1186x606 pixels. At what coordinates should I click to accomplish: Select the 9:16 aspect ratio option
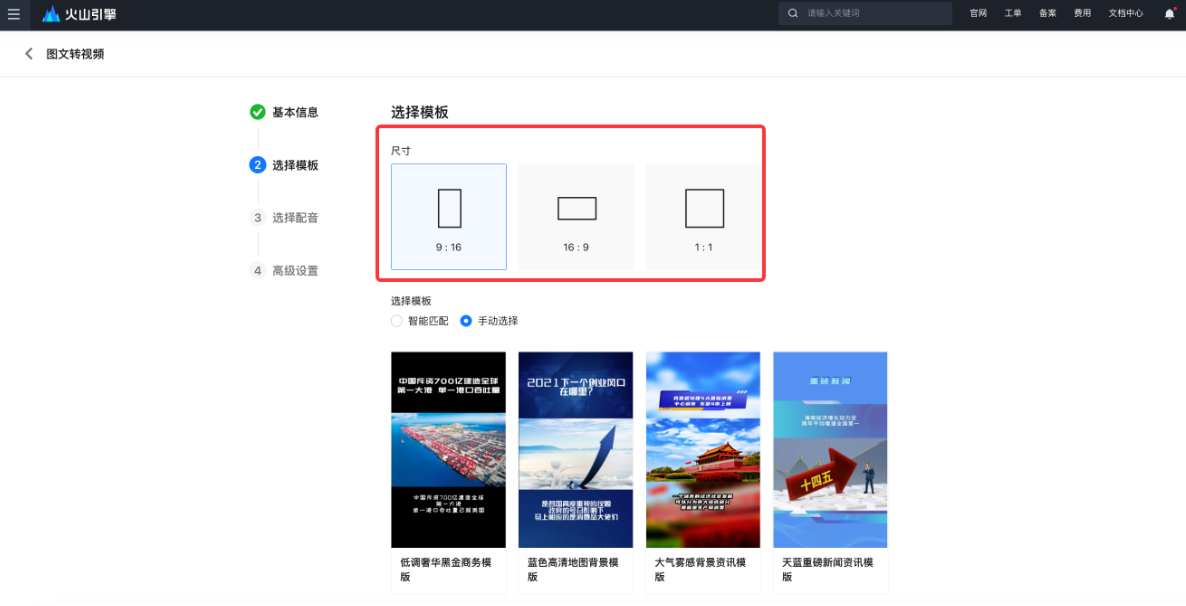448,216
